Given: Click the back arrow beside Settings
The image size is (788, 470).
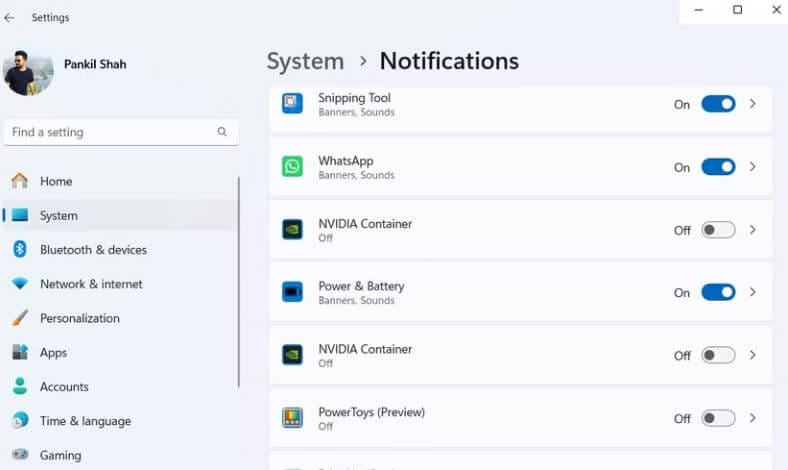Looking at the screenshot, I should coord(9,18).
